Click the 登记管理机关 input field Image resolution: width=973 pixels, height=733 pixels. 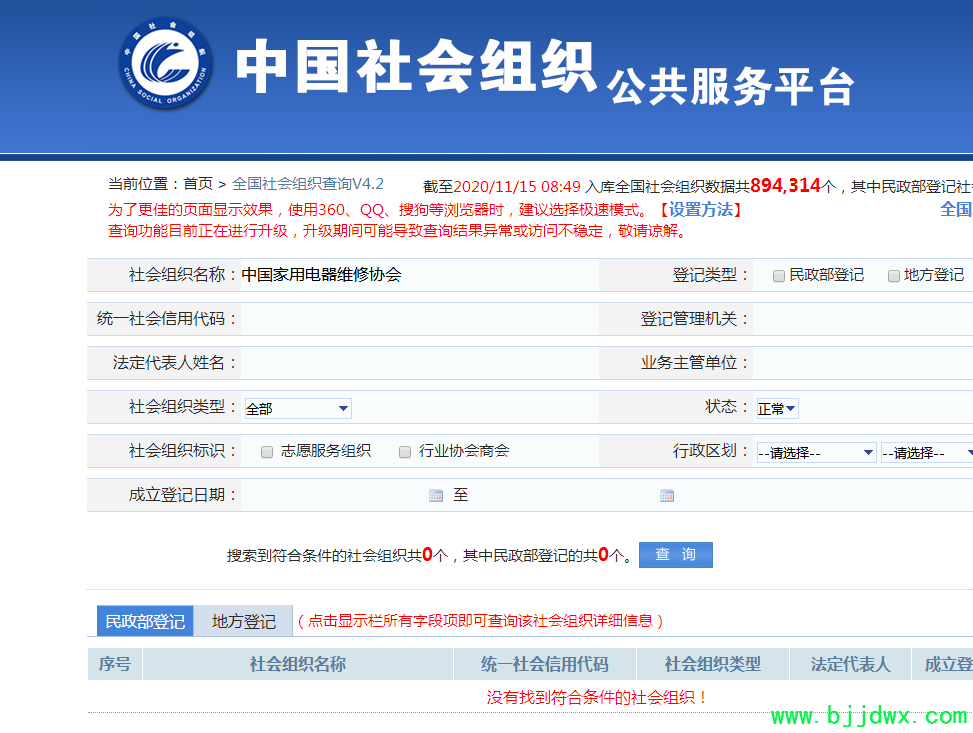[863, 319]
